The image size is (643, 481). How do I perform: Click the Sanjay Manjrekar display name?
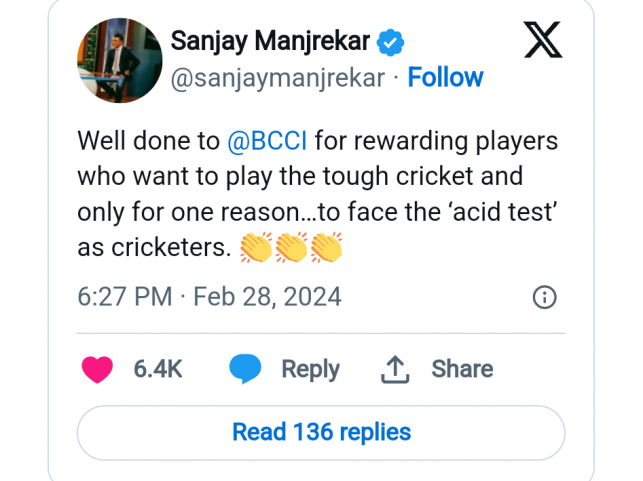pyautogui.click(x=270, y=42)
